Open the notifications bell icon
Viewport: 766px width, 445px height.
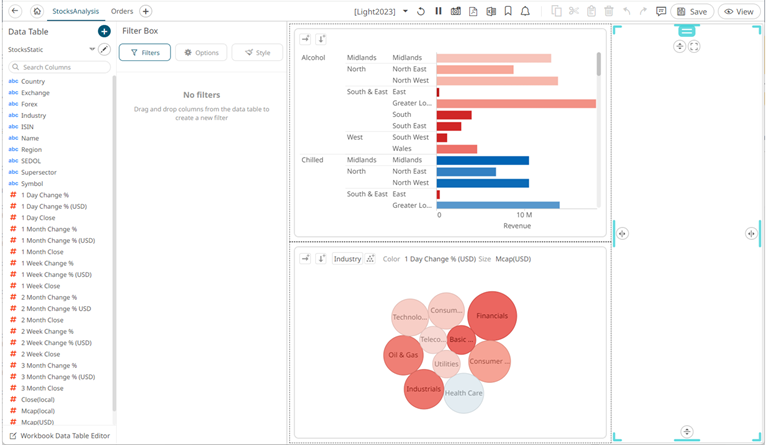tap(526, 11)
